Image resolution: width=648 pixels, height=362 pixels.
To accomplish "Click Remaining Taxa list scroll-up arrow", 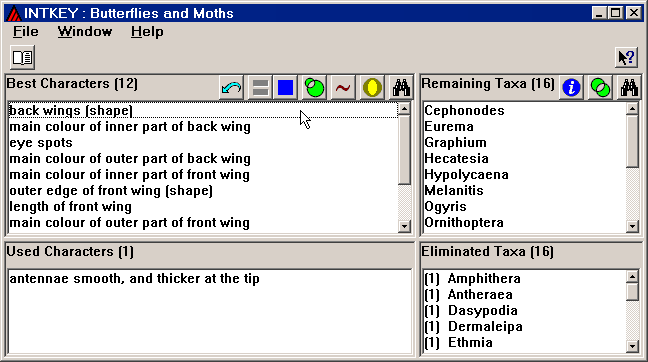I will 632,109.
